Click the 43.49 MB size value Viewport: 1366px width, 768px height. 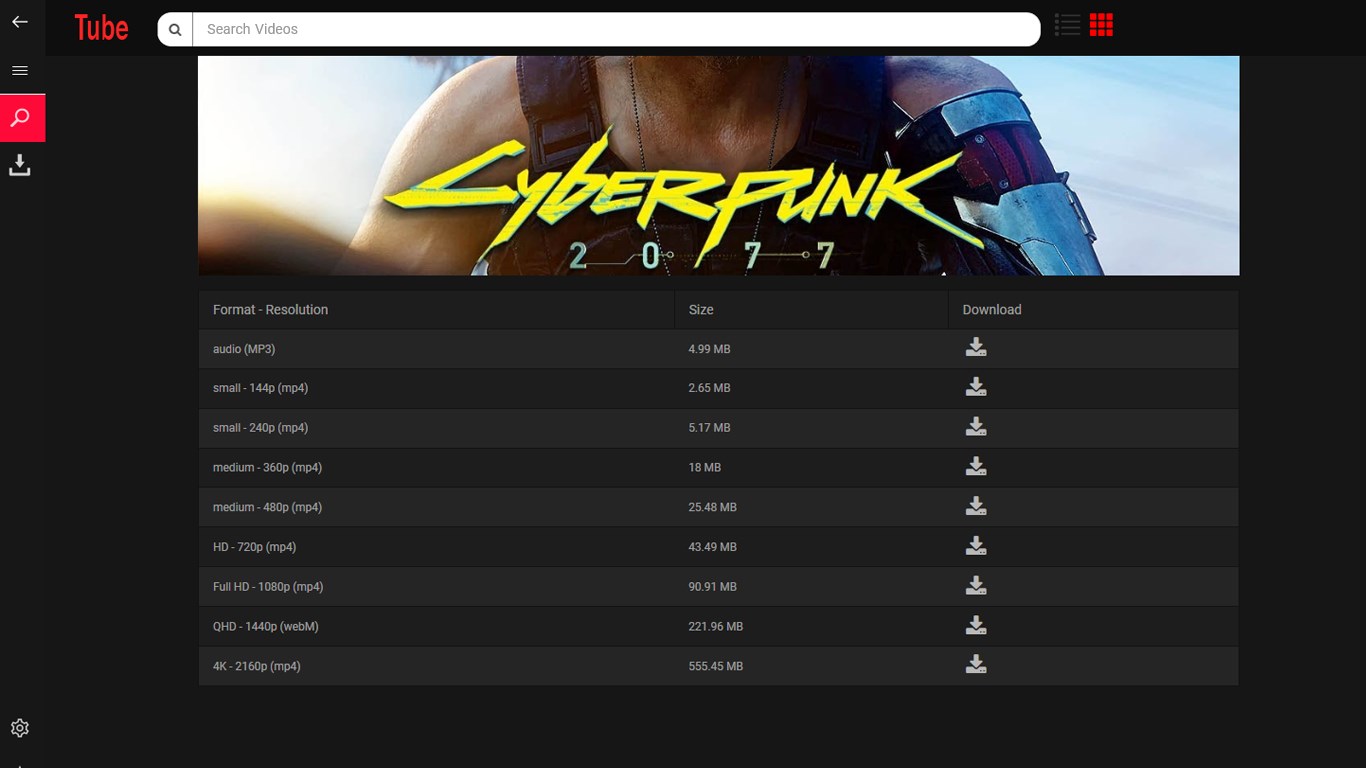(x=713, y=547)
